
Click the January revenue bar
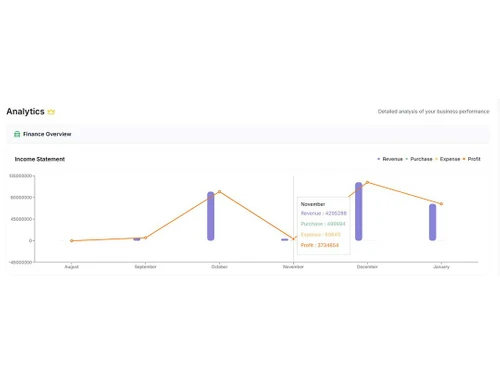(x=432, y=222)
